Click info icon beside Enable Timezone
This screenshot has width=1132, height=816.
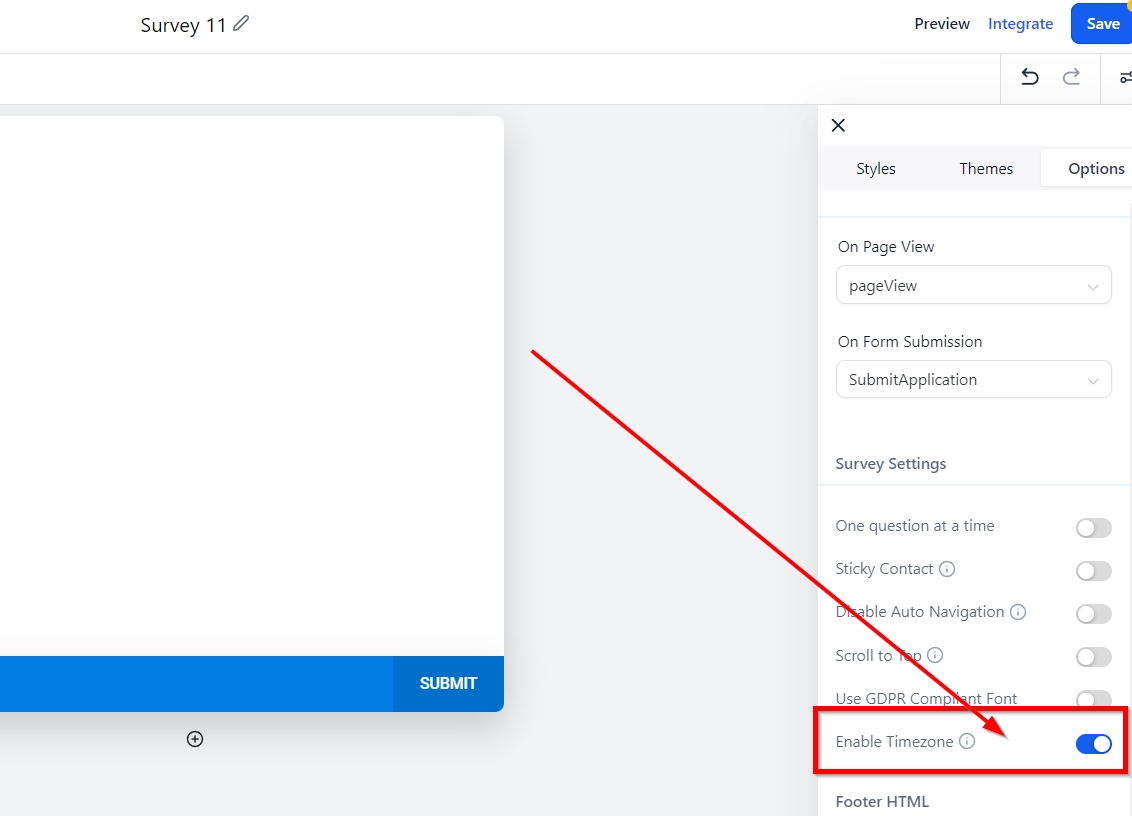click(967, 742)
